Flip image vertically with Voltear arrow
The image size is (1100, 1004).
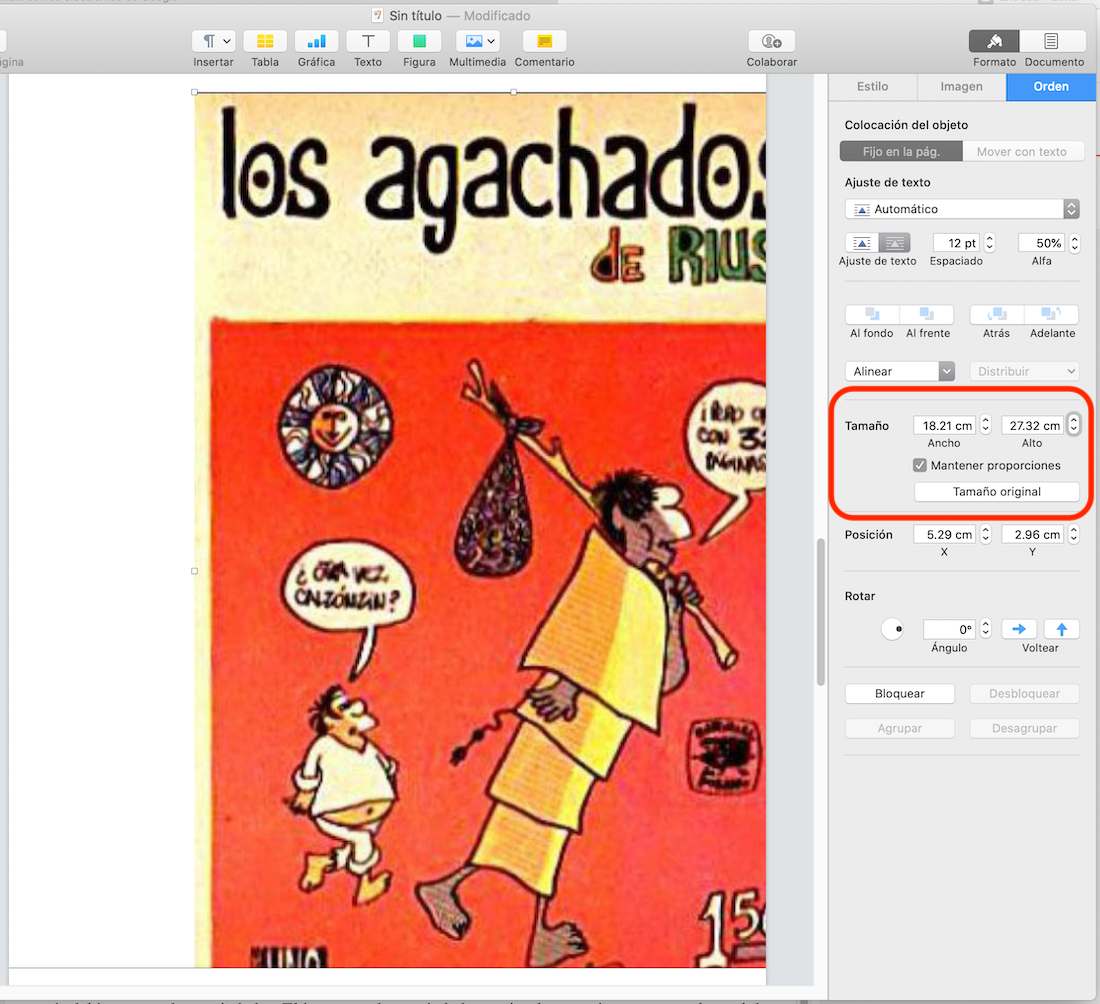pyautogui.click(x=1061, y=629)
